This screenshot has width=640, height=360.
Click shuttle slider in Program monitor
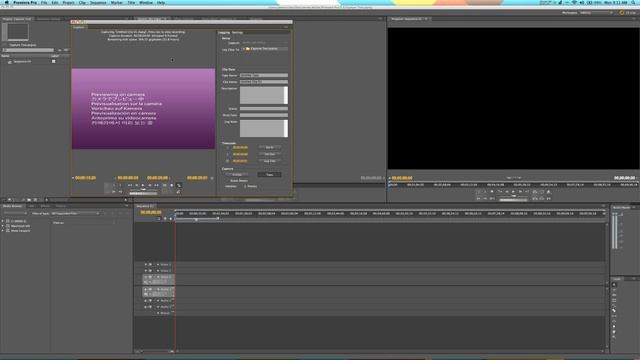coord(513,196)
